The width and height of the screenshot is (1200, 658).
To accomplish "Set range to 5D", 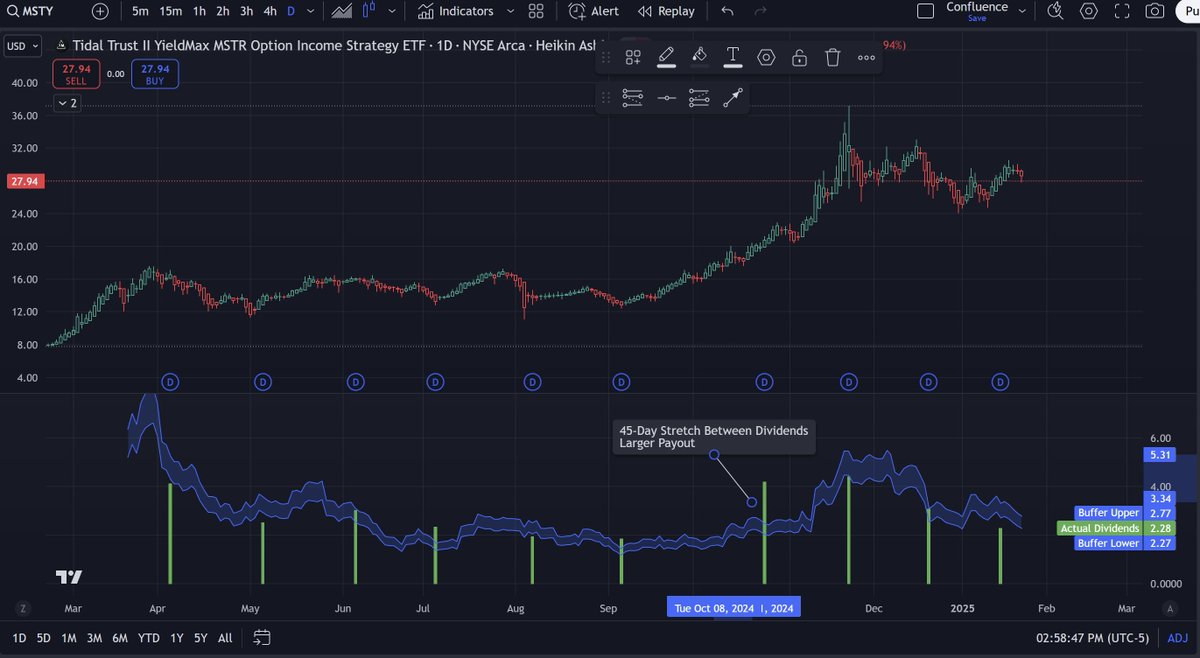I will pyautogui.click(x=44, y=638).
